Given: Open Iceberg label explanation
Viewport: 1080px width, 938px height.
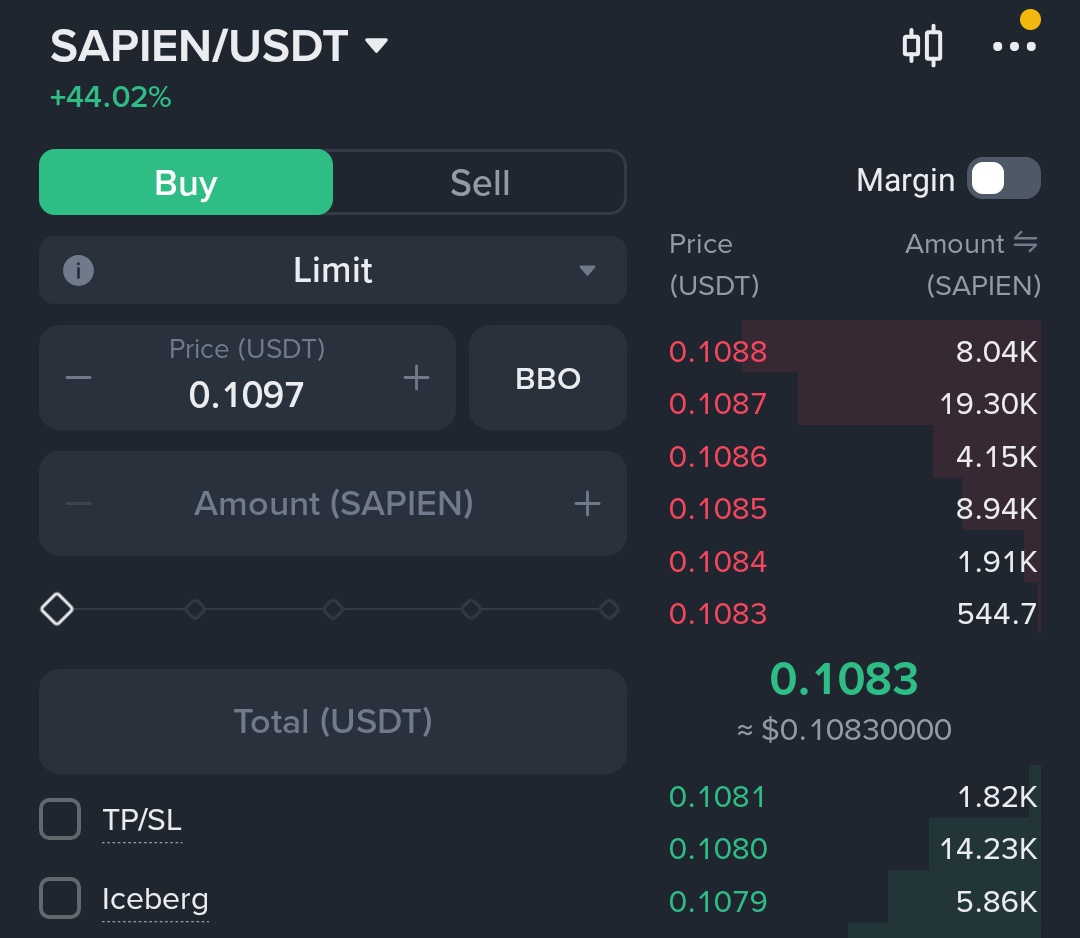Looking at the screenshot, I should [x=155, y=899].
